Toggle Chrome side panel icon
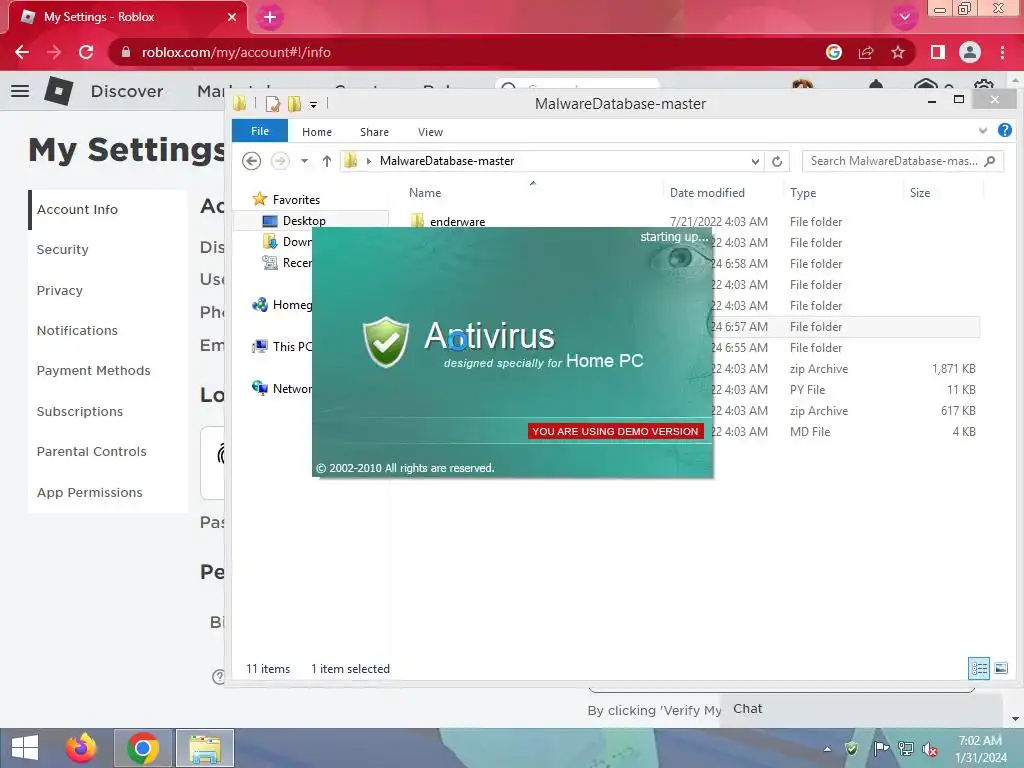 point(938,52)
